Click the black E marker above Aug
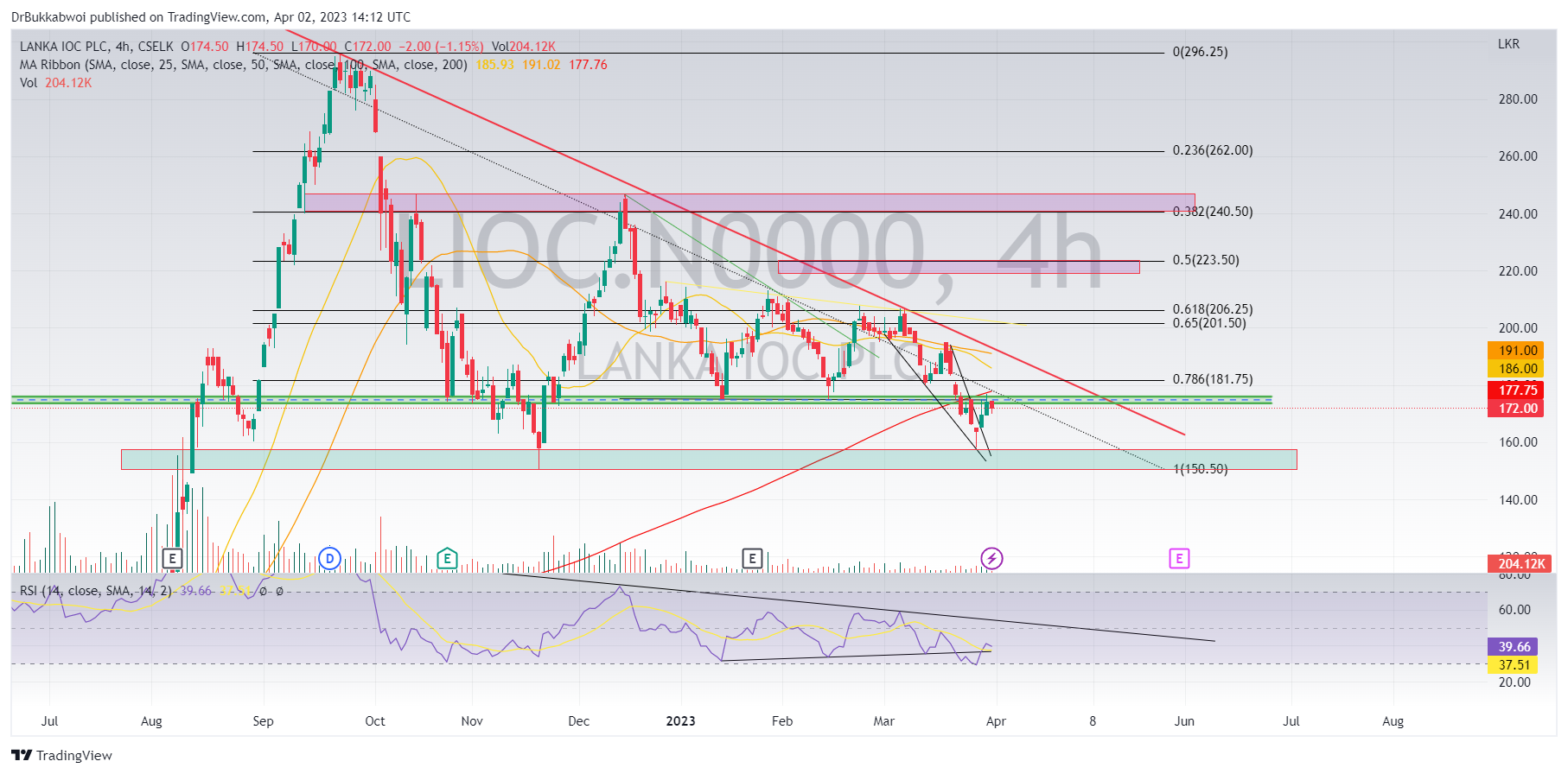1568x774 pixels. [173, 559]
